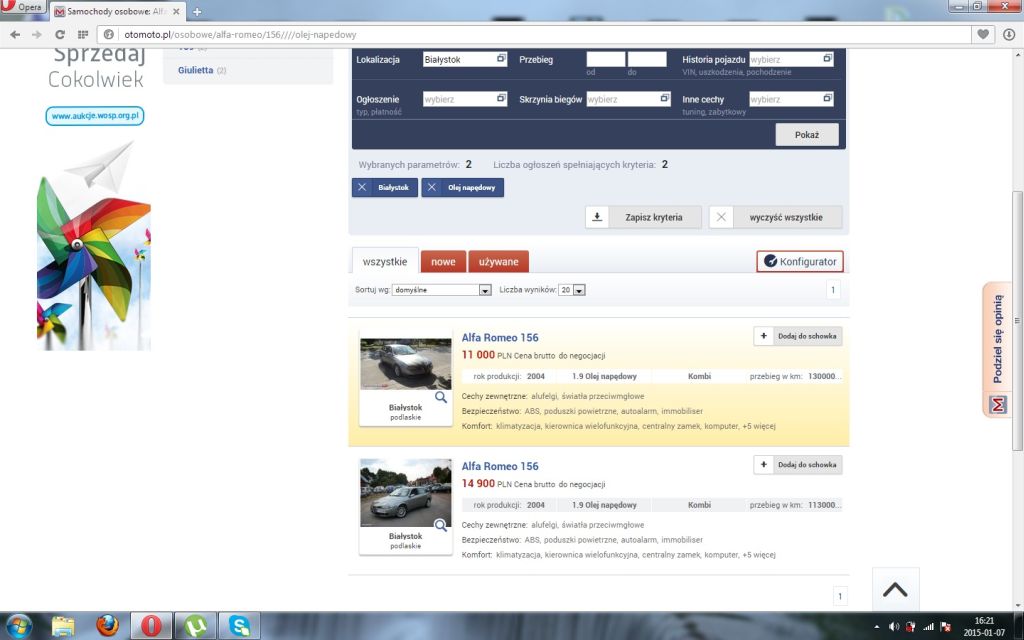
Task: Open the network signal tray icon
Action: 928,627
